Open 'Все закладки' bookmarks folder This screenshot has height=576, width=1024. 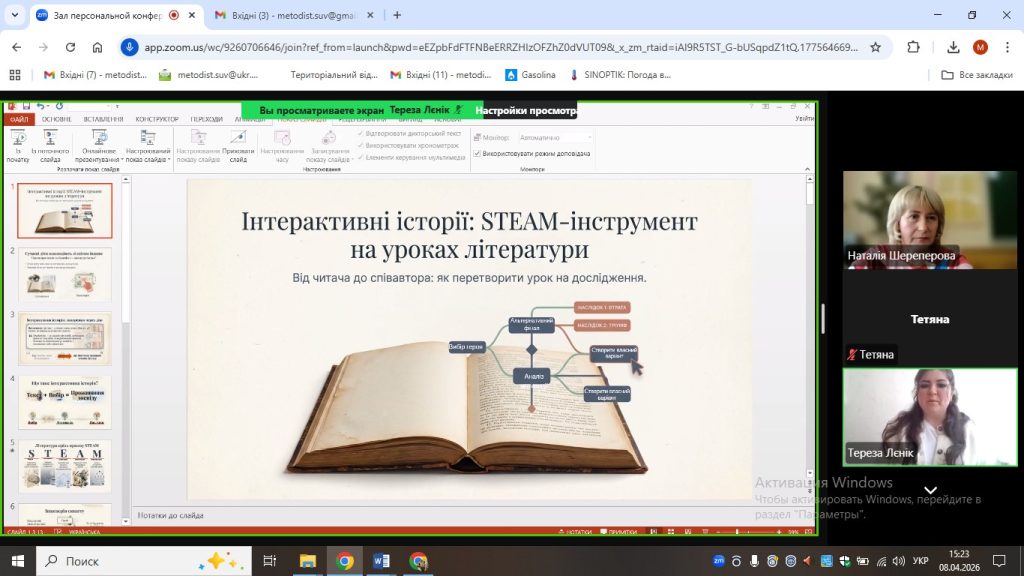click(x=978, y=75)
